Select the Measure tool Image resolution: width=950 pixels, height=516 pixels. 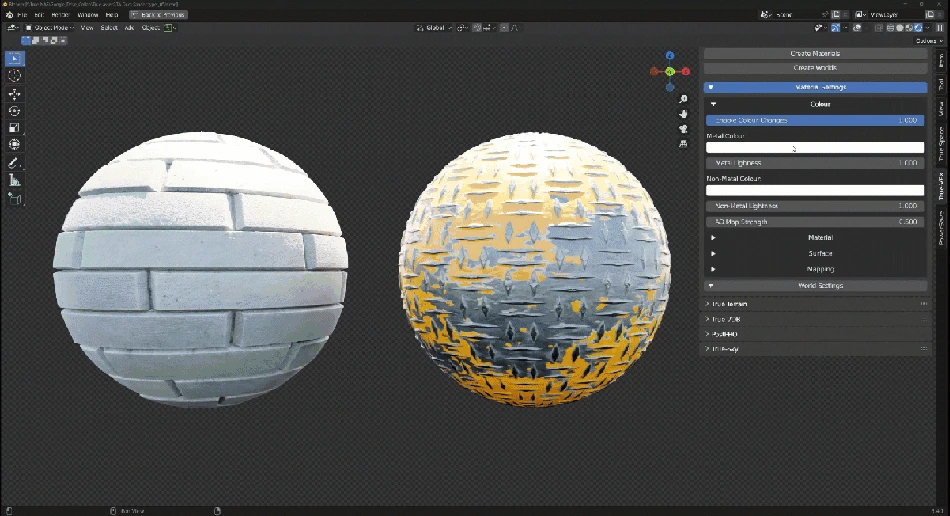click(x=15, y=180)
